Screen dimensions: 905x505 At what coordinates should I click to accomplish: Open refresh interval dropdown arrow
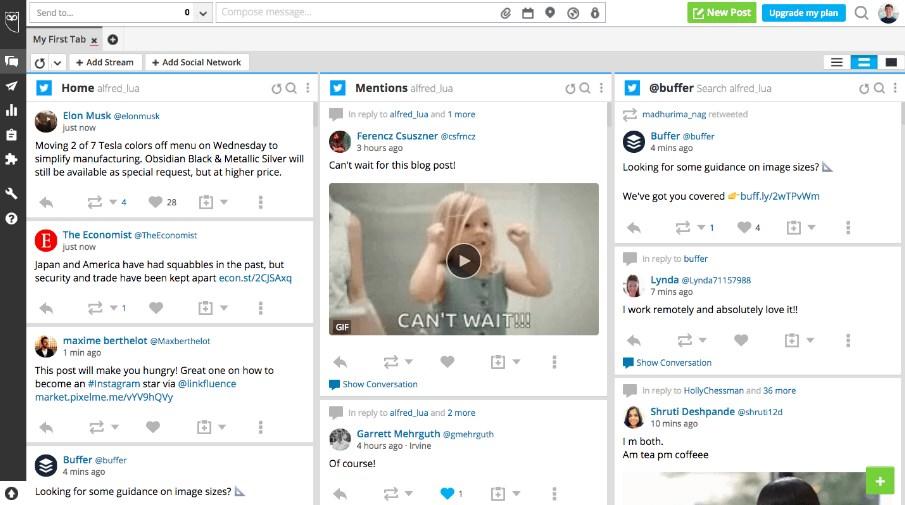(x=57, y=62)
